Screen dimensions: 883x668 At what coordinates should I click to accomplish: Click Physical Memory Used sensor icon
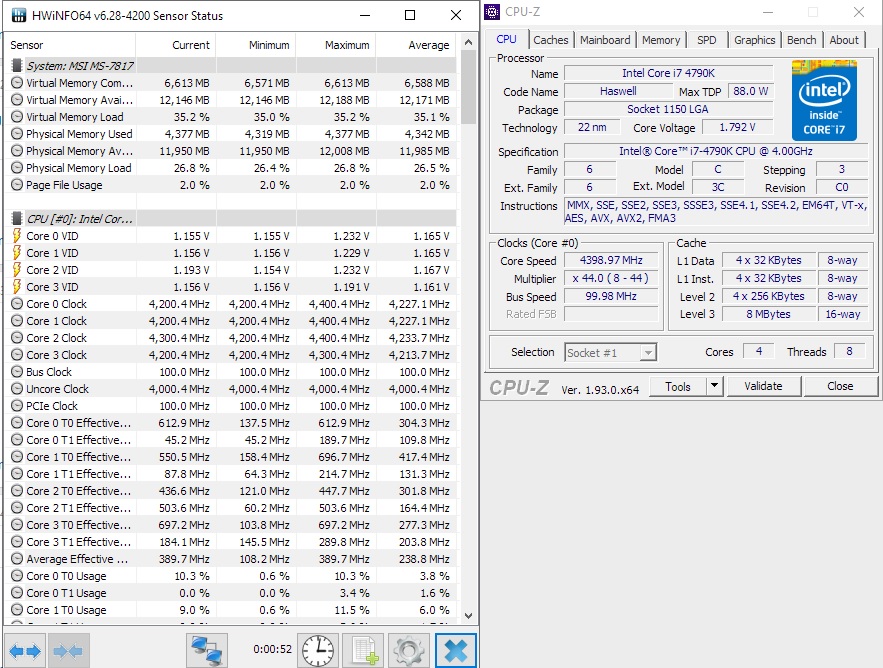pyautogui.click(x=17, y=133)
